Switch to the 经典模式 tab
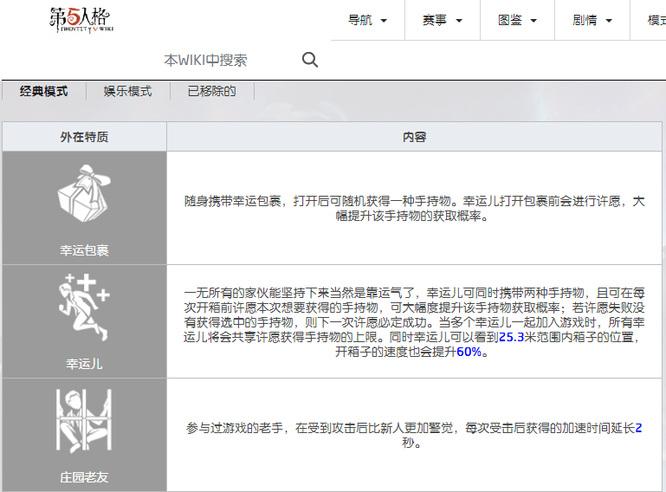 [44, 91]
